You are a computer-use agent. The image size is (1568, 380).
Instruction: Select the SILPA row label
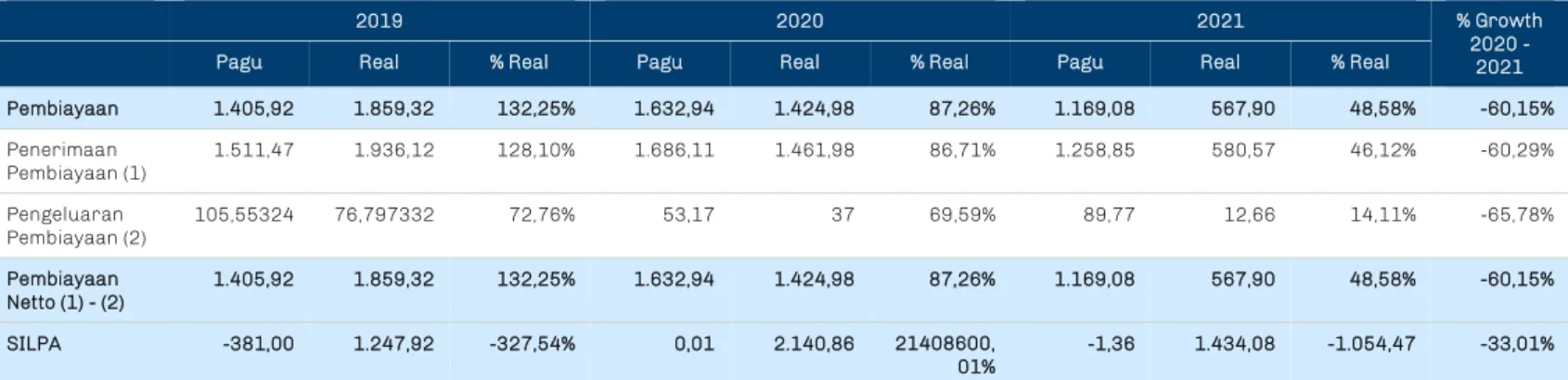(33, 344)
